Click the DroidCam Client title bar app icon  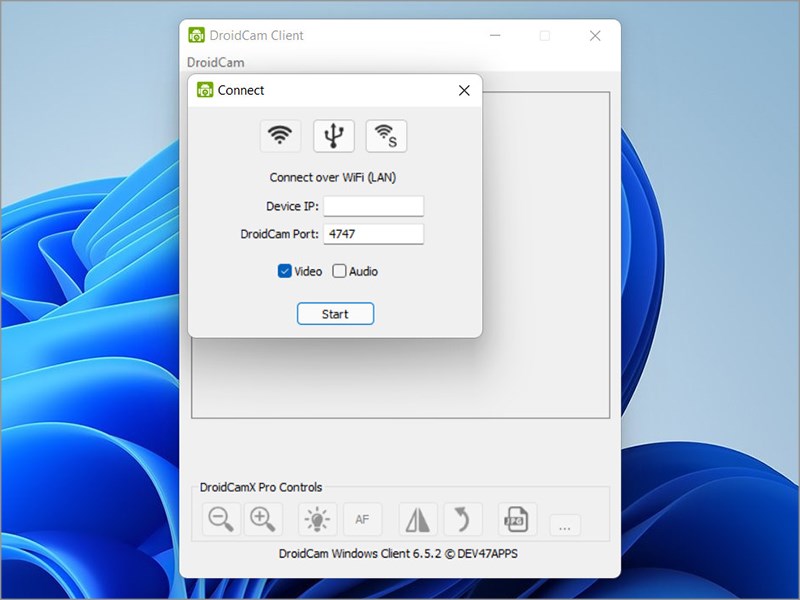[196, 35]
